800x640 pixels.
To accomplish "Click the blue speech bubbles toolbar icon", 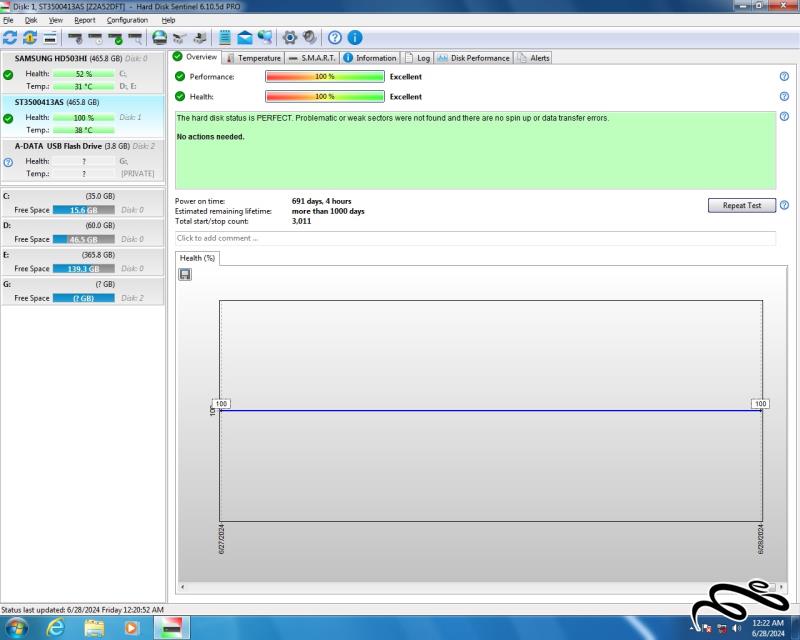I will pos(265,37).
